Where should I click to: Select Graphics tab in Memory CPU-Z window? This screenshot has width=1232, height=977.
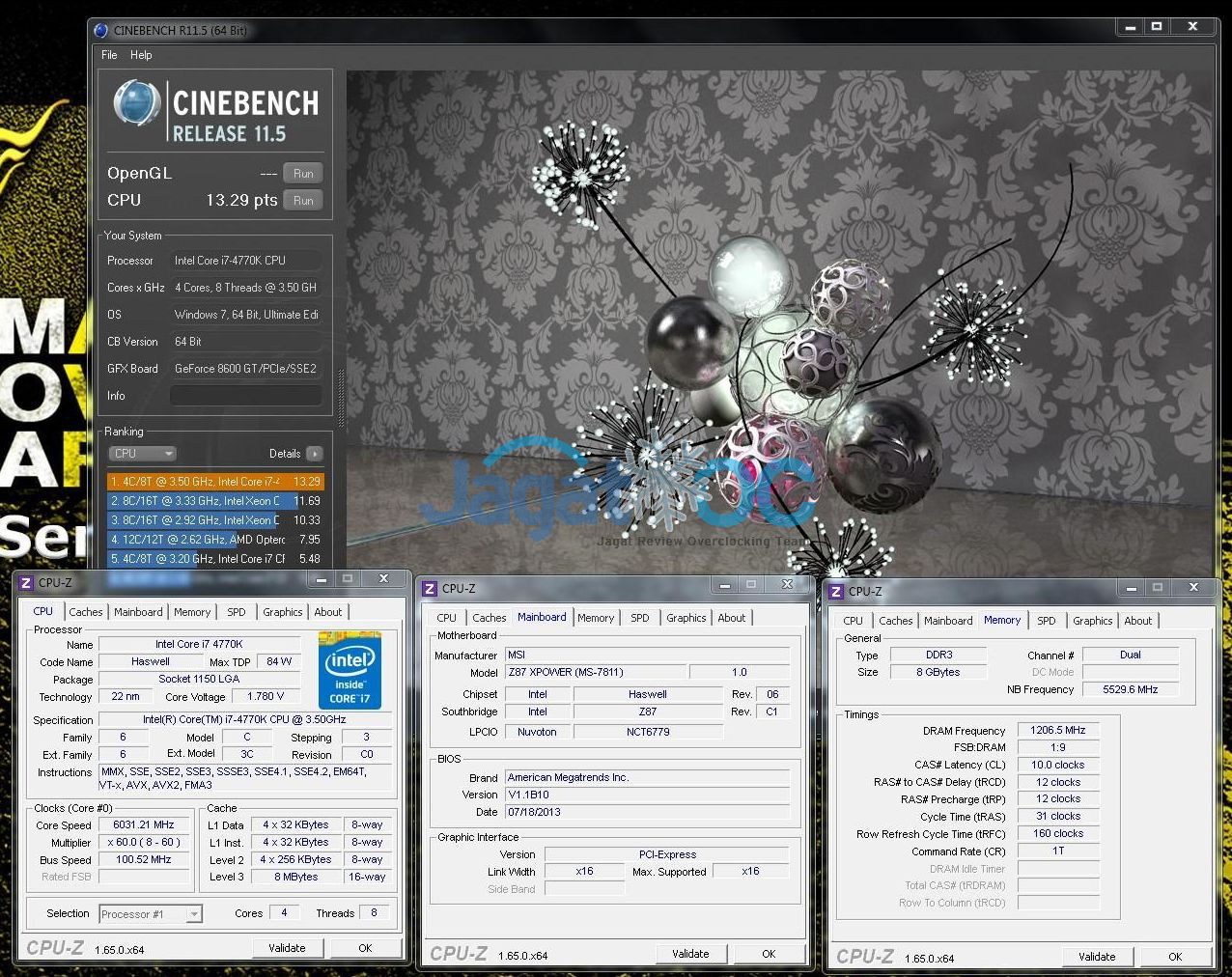coord(1092,621)
